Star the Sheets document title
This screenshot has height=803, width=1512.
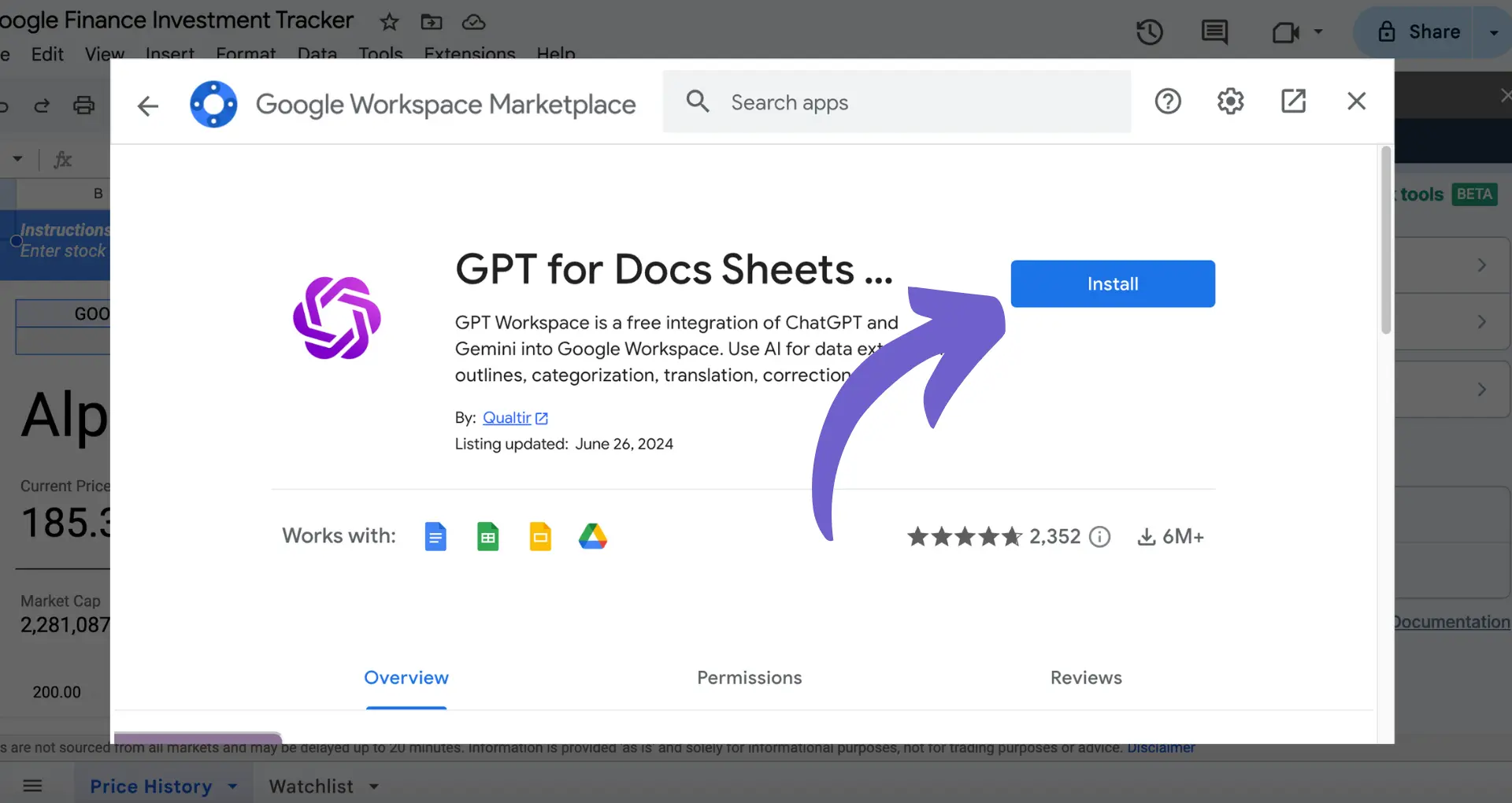coord(389,22)
